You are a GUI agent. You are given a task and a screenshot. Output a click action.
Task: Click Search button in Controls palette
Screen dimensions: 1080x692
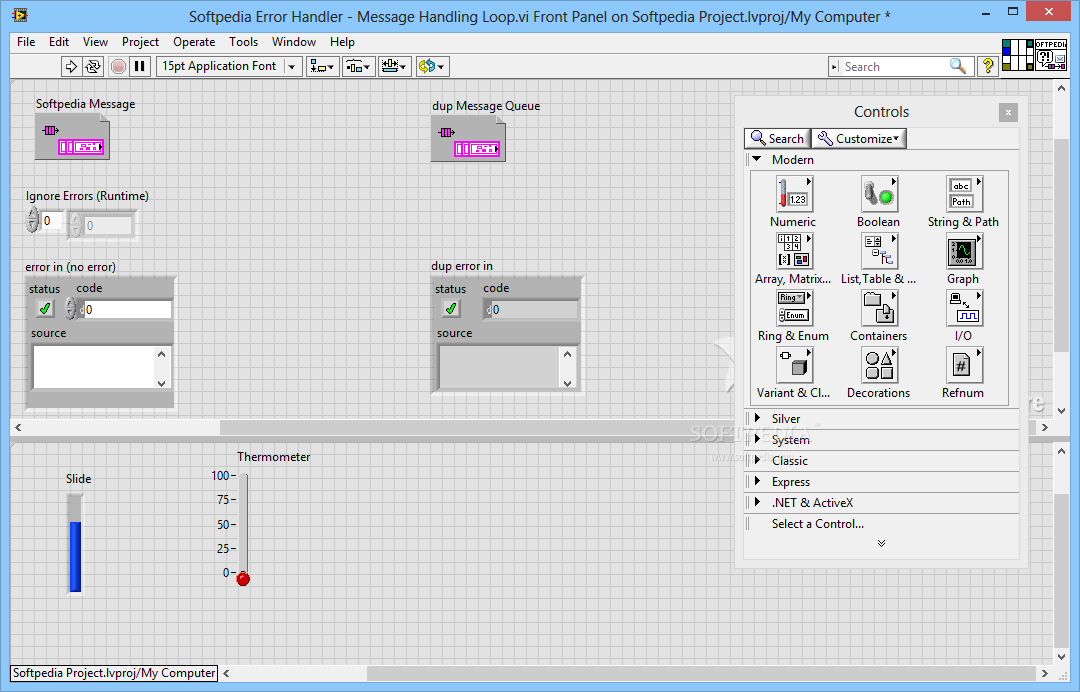pyautogui.click(x=778, y=138)
